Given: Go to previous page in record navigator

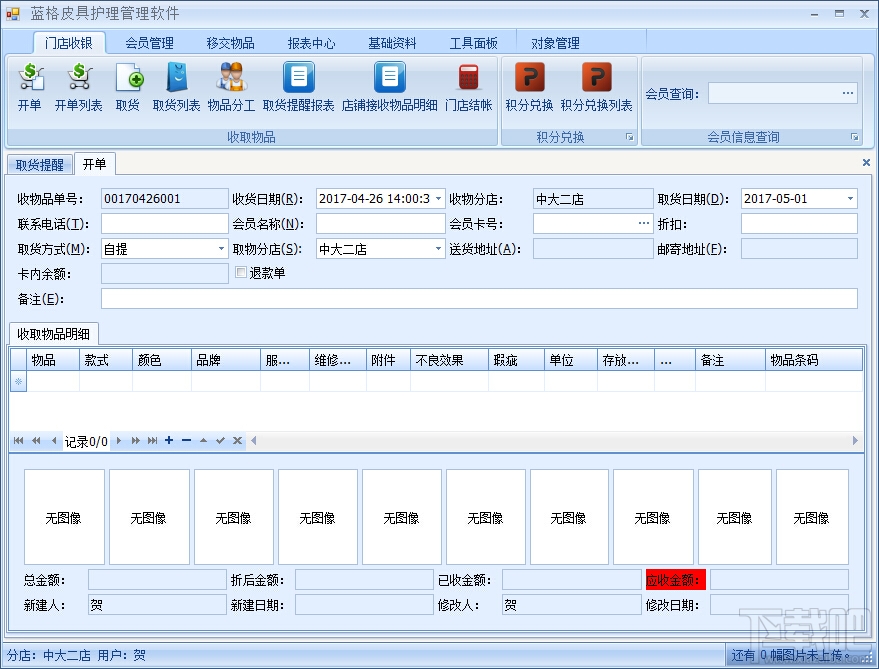Looking at the screenshot, I should tap(36, 441).
